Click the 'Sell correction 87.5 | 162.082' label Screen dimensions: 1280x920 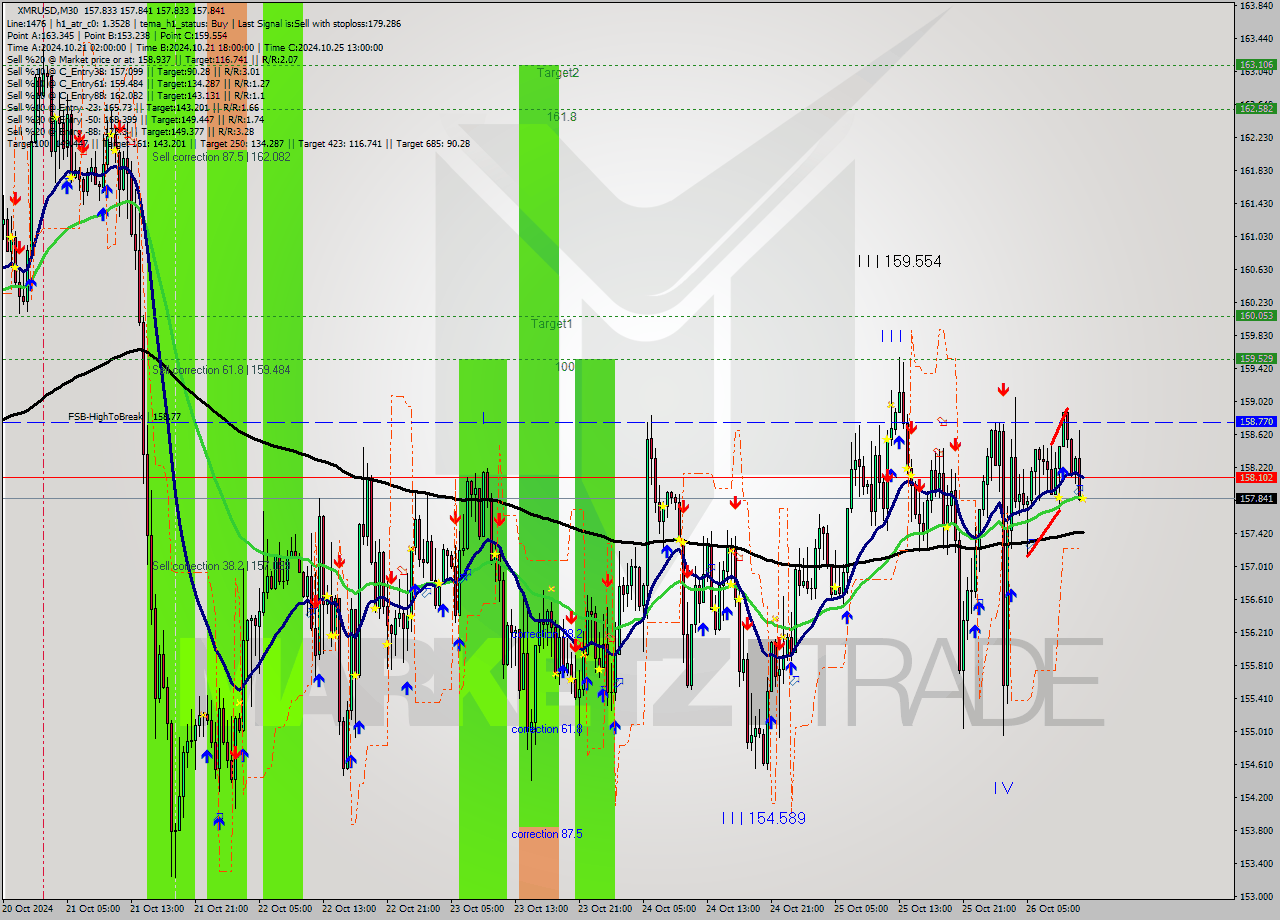221,157
